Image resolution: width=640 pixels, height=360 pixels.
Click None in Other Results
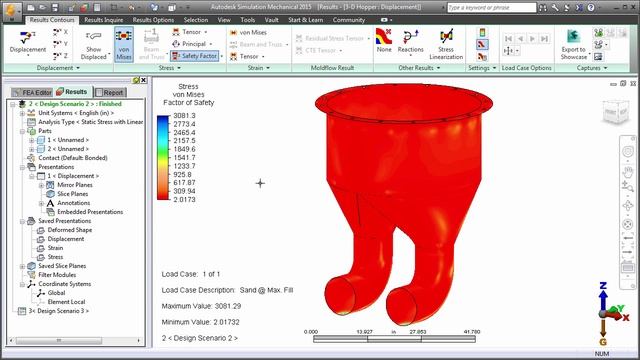[384, 41]
